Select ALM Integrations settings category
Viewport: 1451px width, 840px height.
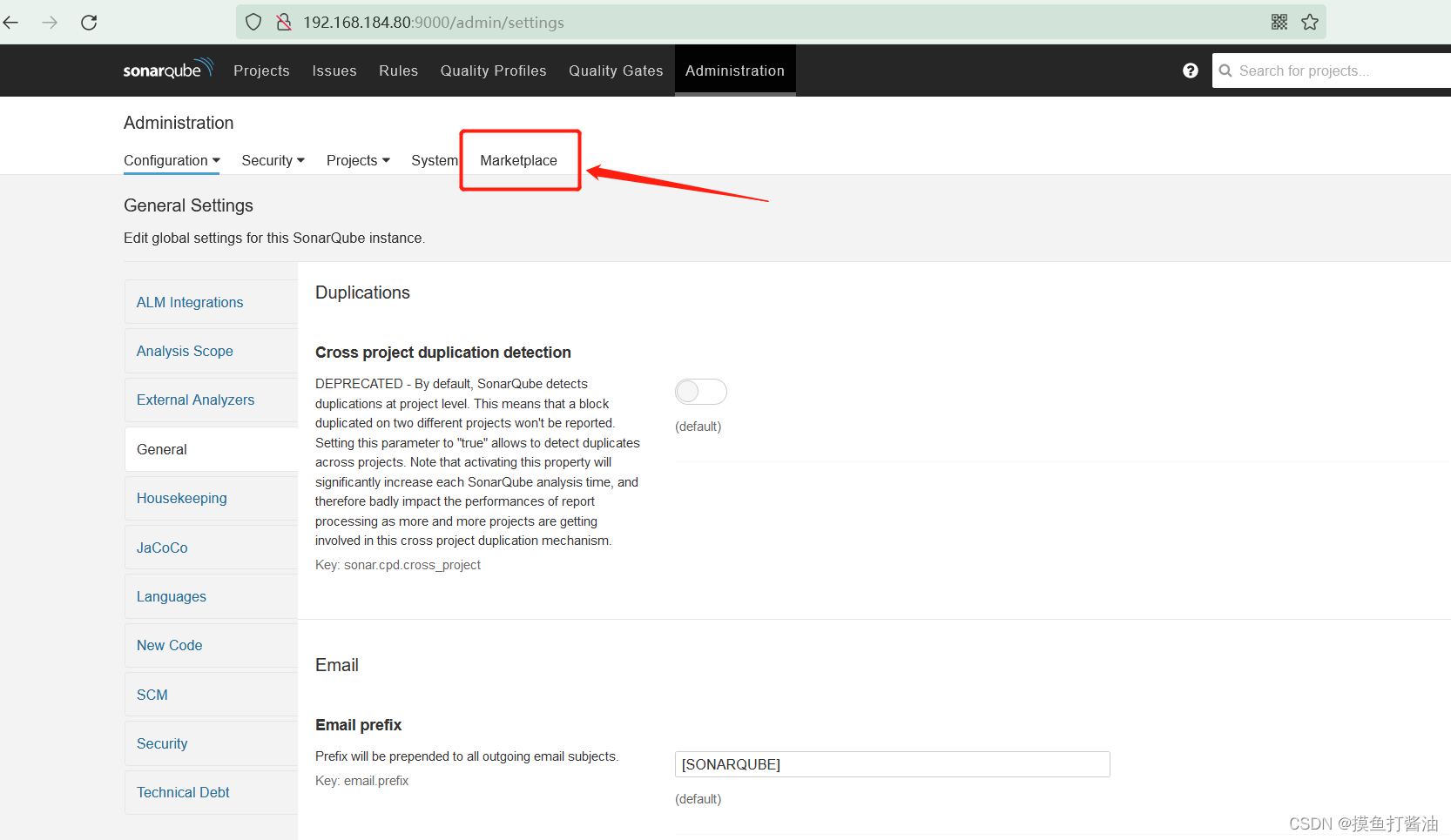(211, 302)
